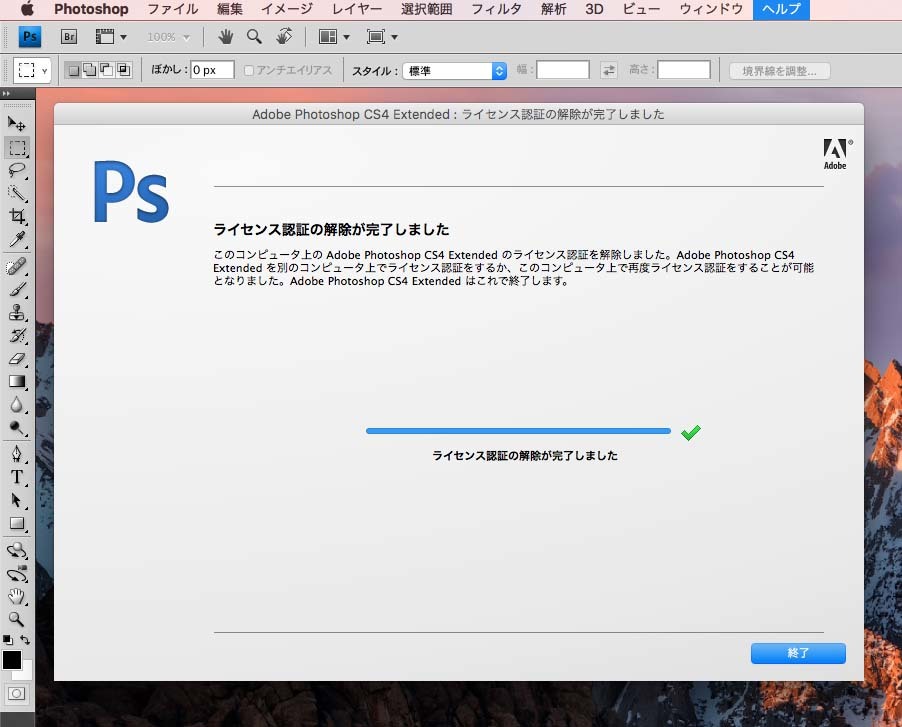This screenshot has height=727, width=902.
Task: Open the スタイル dropdown set to 標準
Action: [x=456, y=71]
